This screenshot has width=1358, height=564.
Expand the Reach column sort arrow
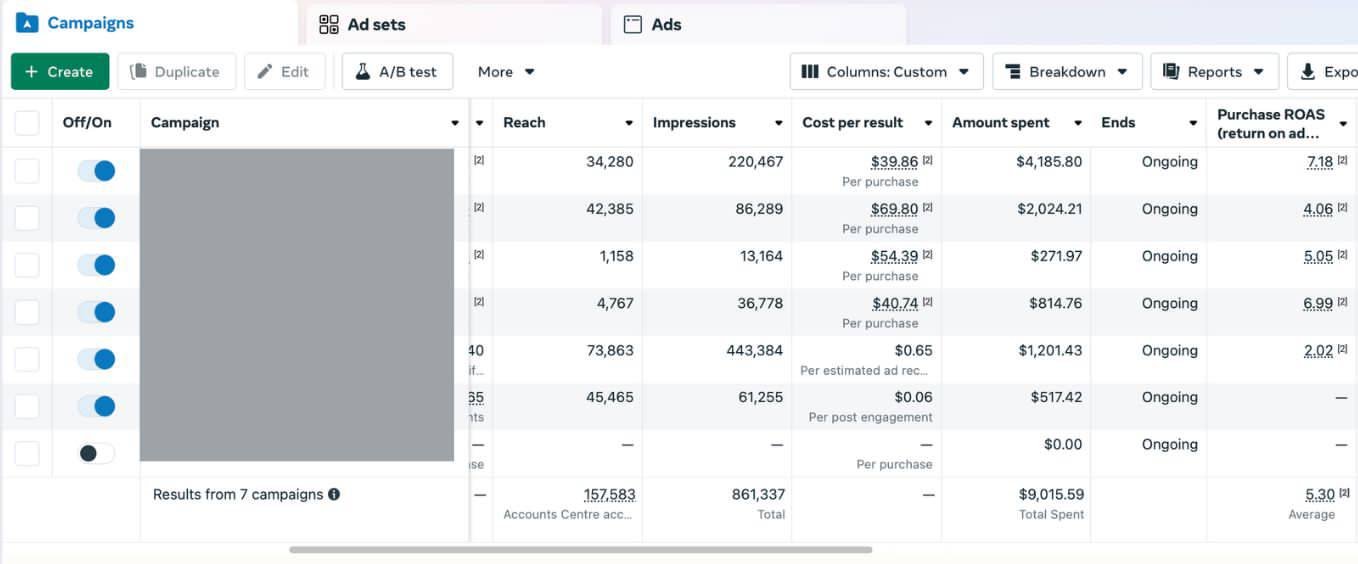click(x=629, y=123)
